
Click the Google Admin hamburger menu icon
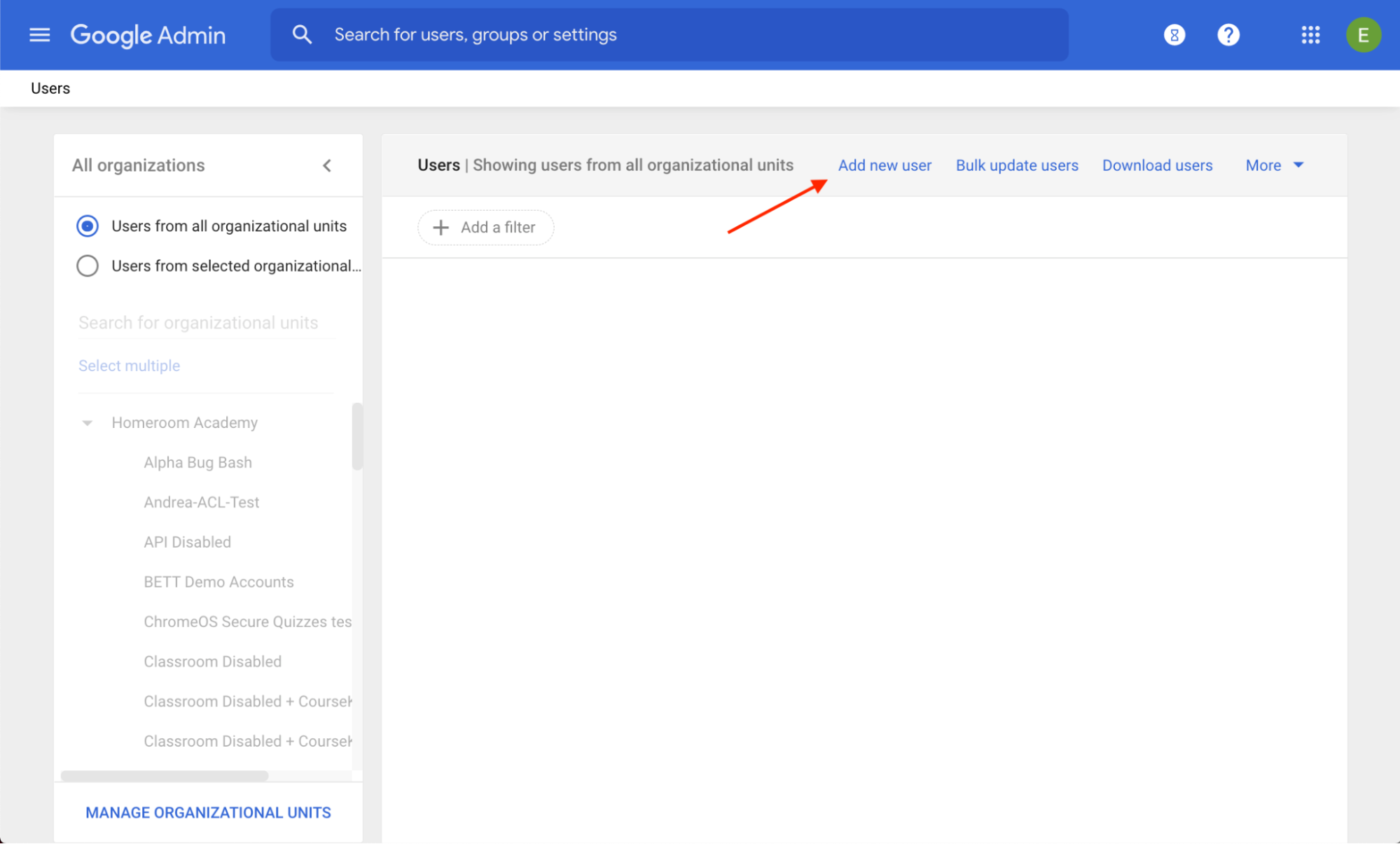click(39, 35)
